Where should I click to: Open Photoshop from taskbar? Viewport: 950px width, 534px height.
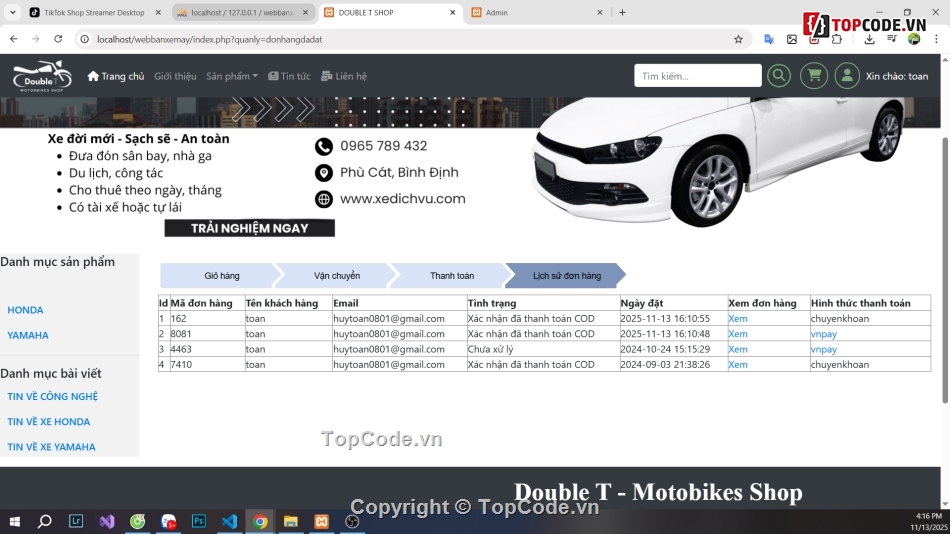click(199, 521)
